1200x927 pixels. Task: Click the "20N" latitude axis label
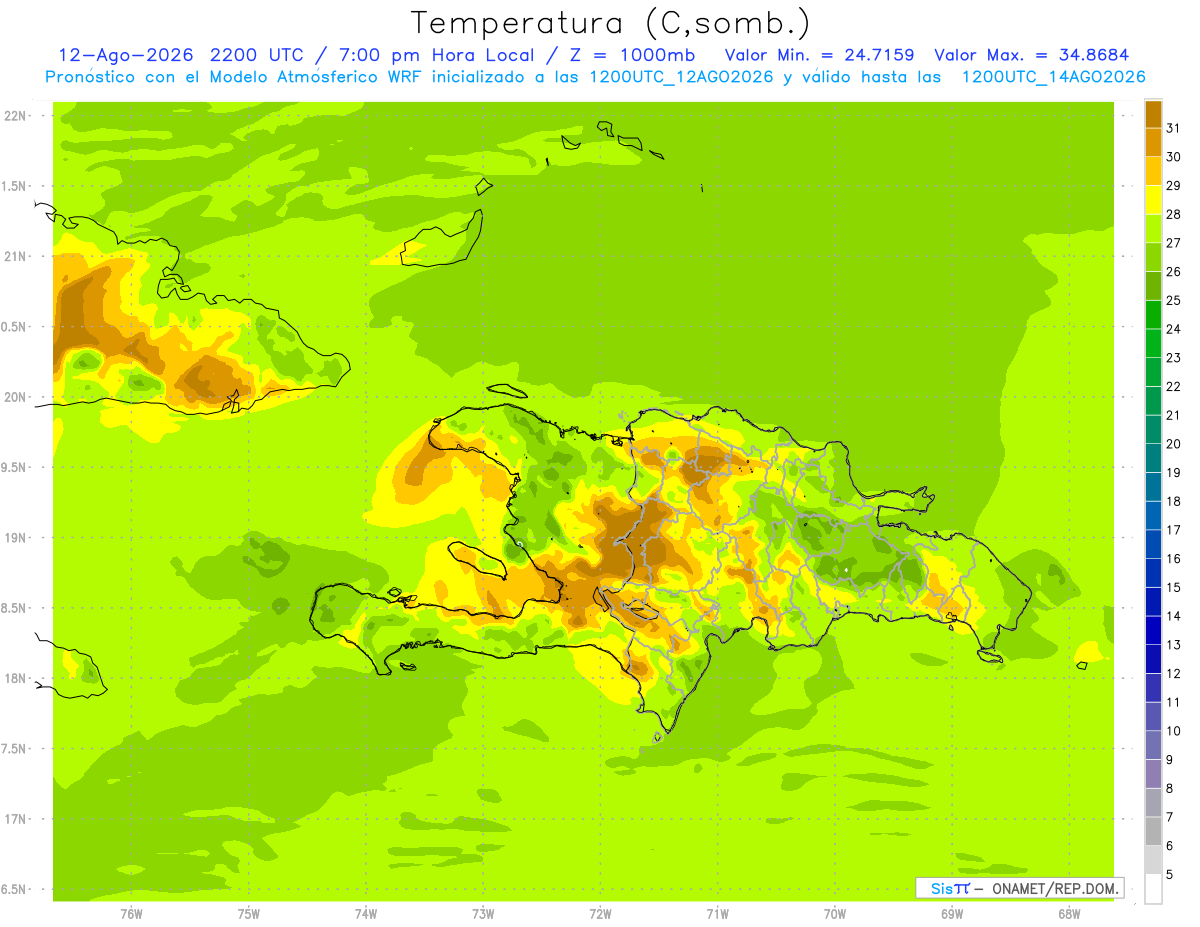tap(14, 397)
